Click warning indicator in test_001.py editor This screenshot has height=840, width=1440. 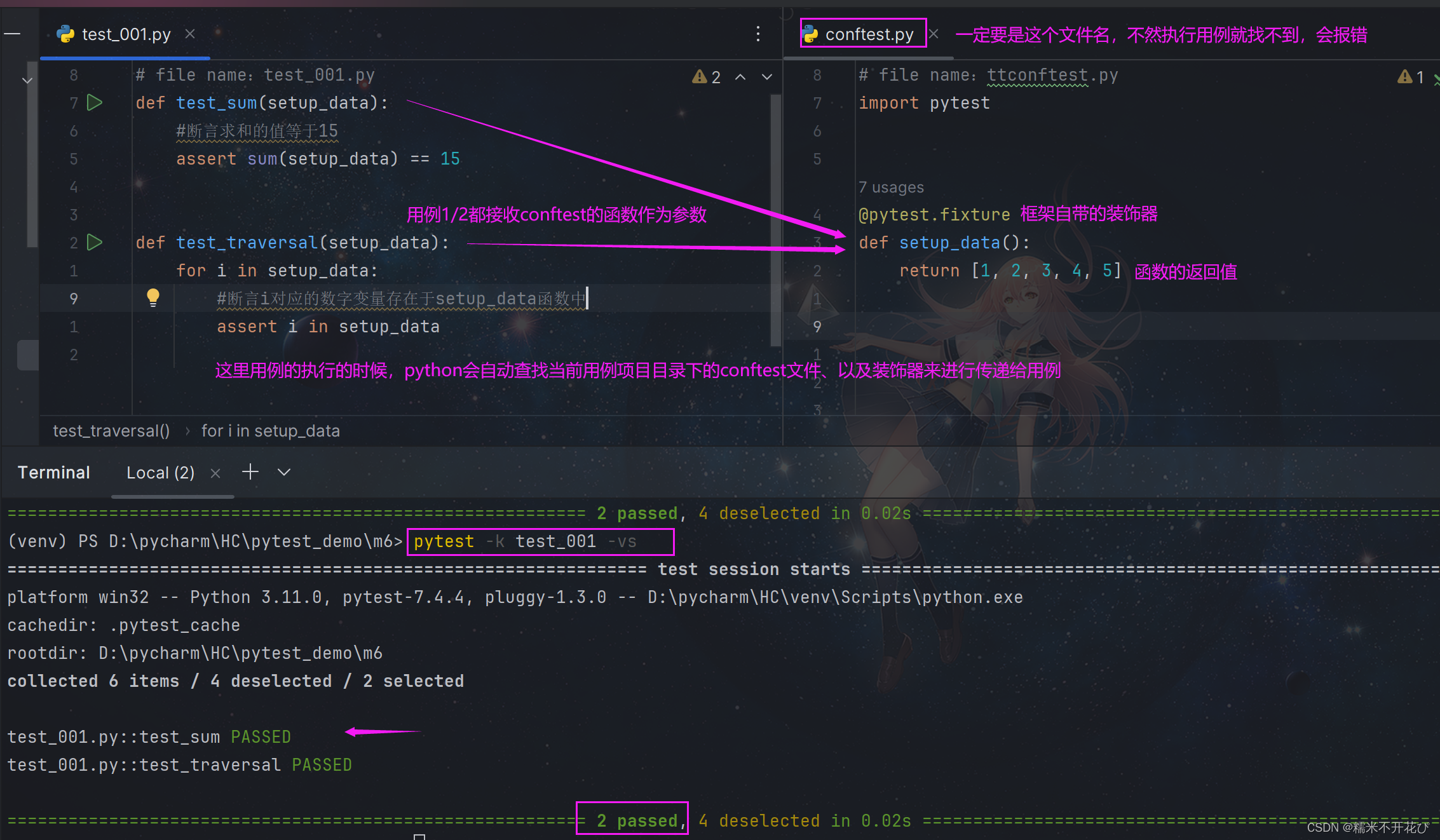coord(706,77)
